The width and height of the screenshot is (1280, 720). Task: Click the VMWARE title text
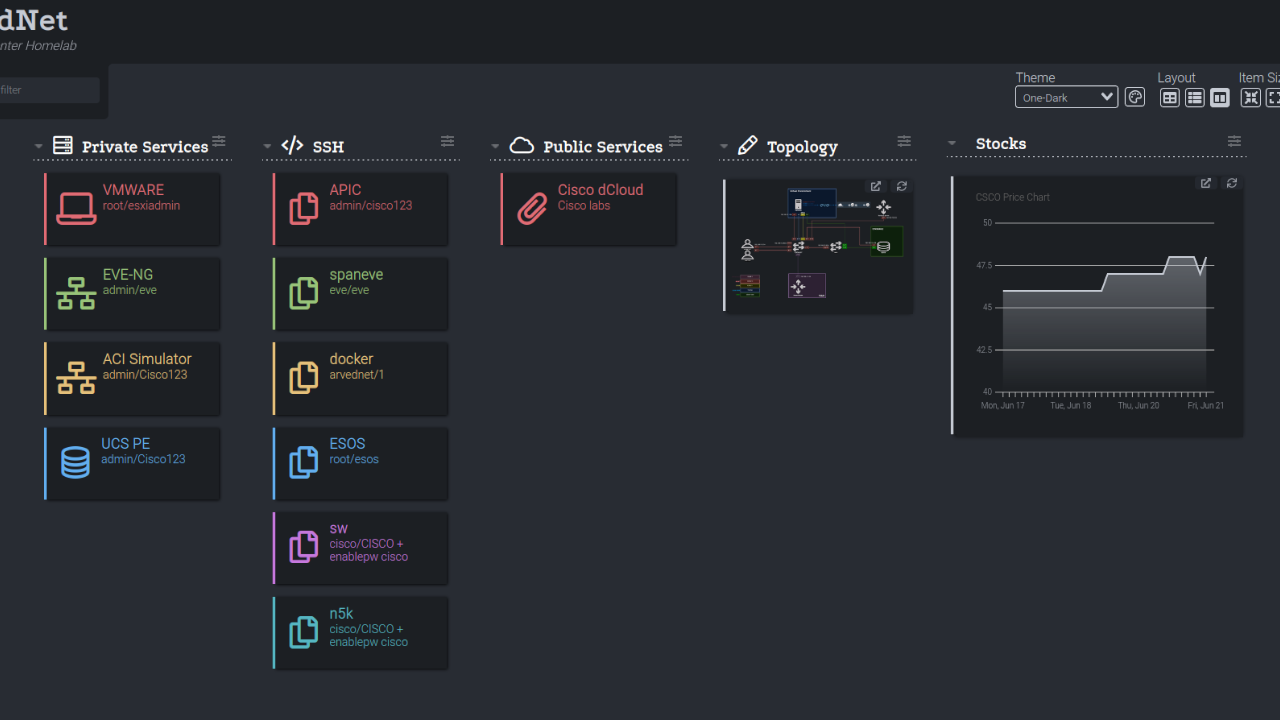click(x=133, y=190)
